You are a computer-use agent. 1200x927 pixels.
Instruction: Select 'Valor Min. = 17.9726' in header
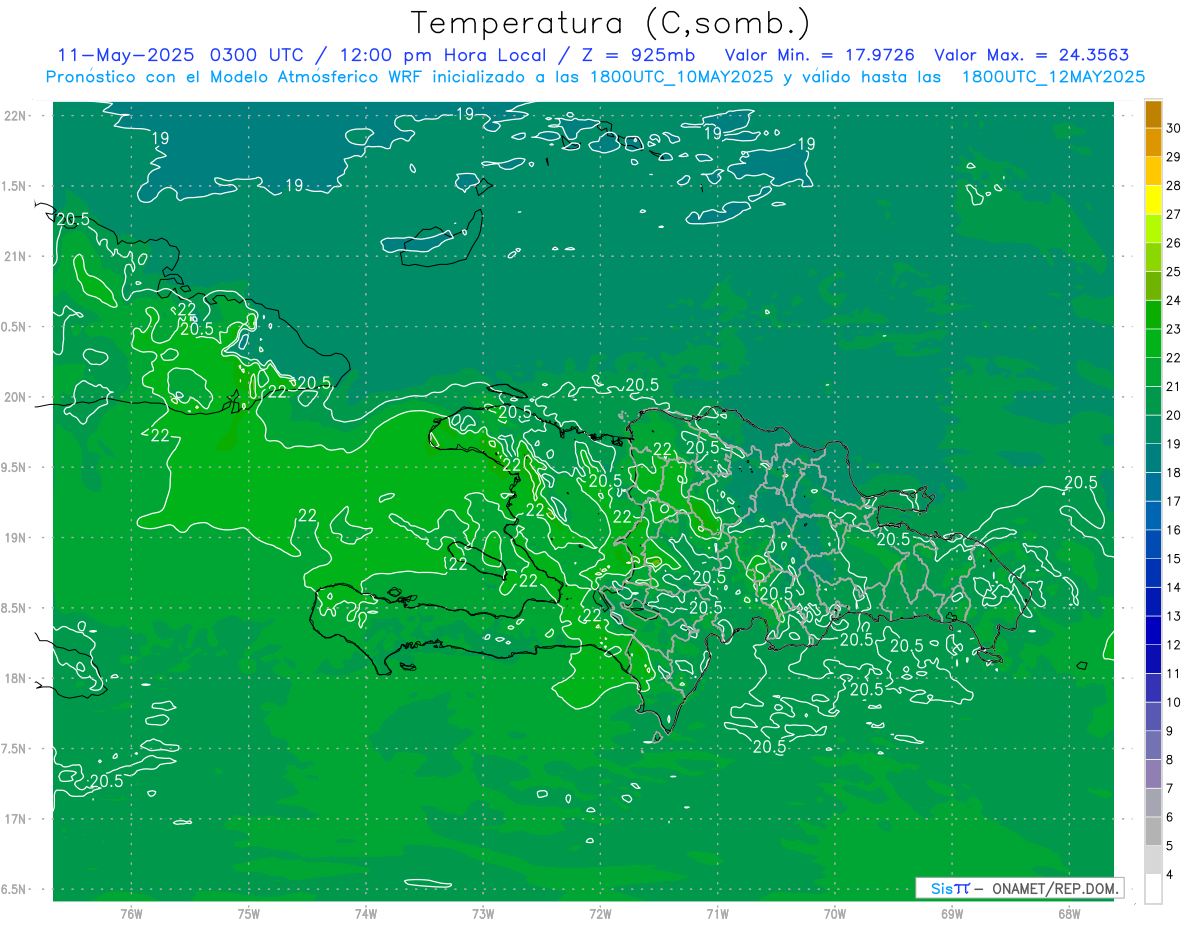819,55
